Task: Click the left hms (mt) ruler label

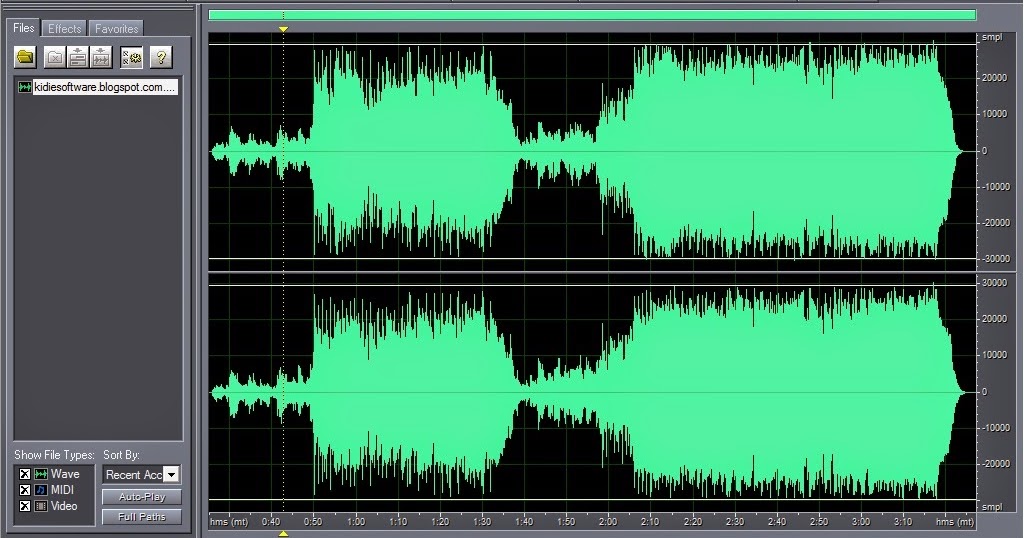Action: 229,522
